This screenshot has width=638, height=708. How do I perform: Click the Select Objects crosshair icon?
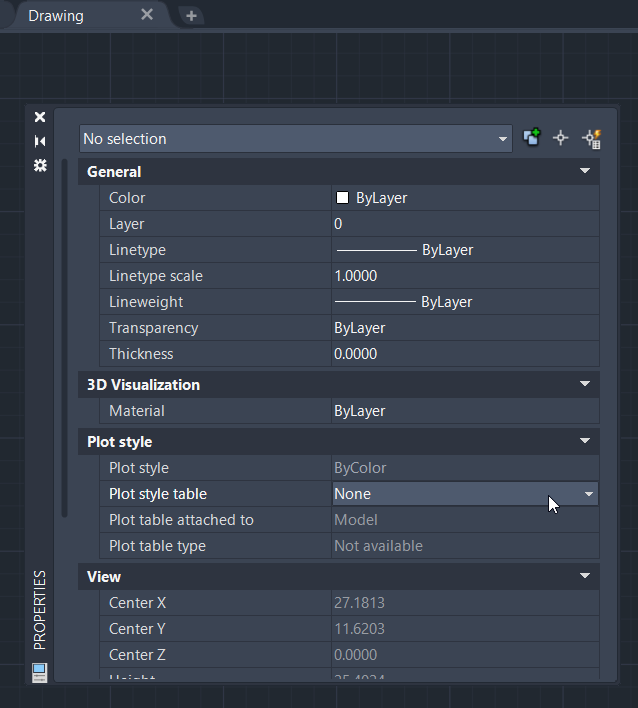click(561, 138)
